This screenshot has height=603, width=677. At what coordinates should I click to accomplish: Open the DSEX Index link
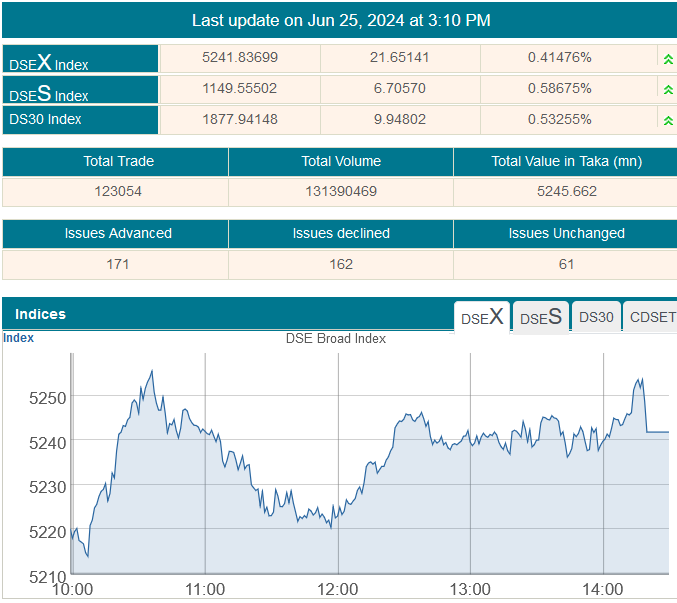pos(48,63)
